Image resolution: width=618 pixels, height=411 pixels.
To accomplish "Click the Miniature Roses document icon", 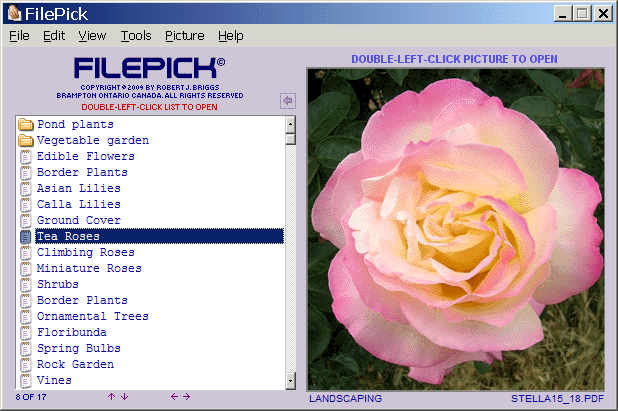I will [26, 268].
